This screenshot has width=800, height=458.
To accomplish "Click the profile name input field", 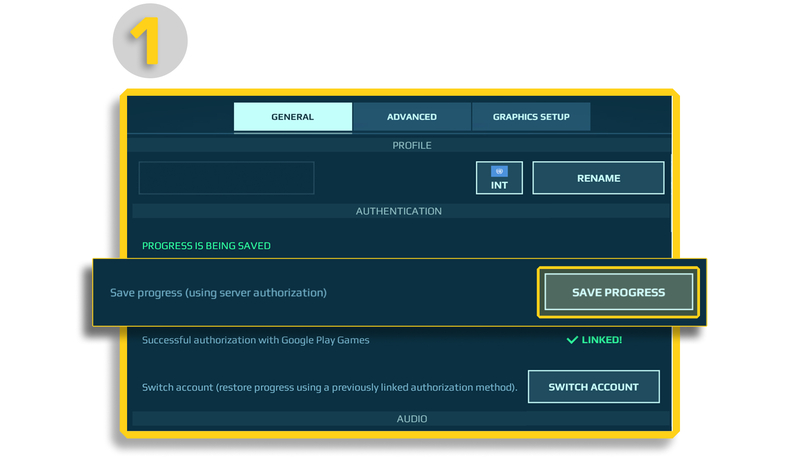I will coord(227,178).
